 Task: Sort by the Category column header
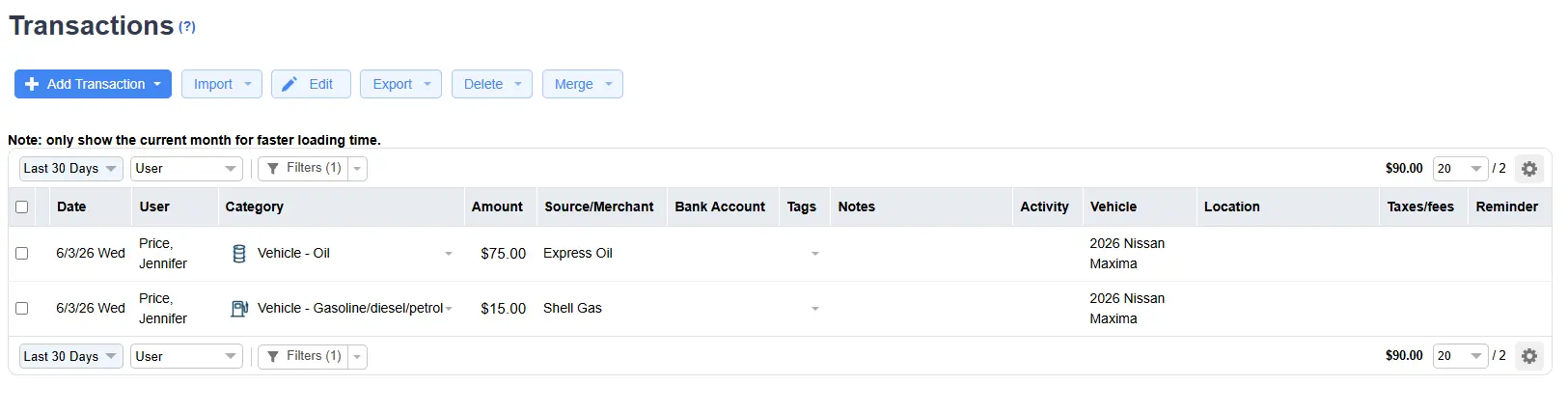click(255, 206)
